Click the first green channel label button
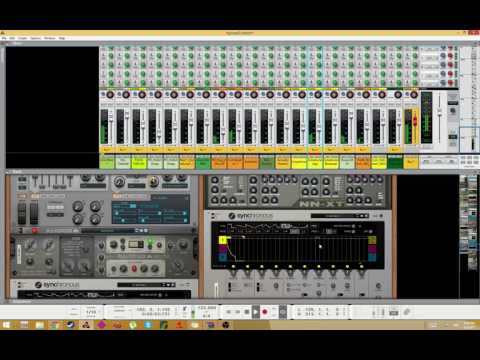Viewport: 480px width, 360px height. click(107, 162)
